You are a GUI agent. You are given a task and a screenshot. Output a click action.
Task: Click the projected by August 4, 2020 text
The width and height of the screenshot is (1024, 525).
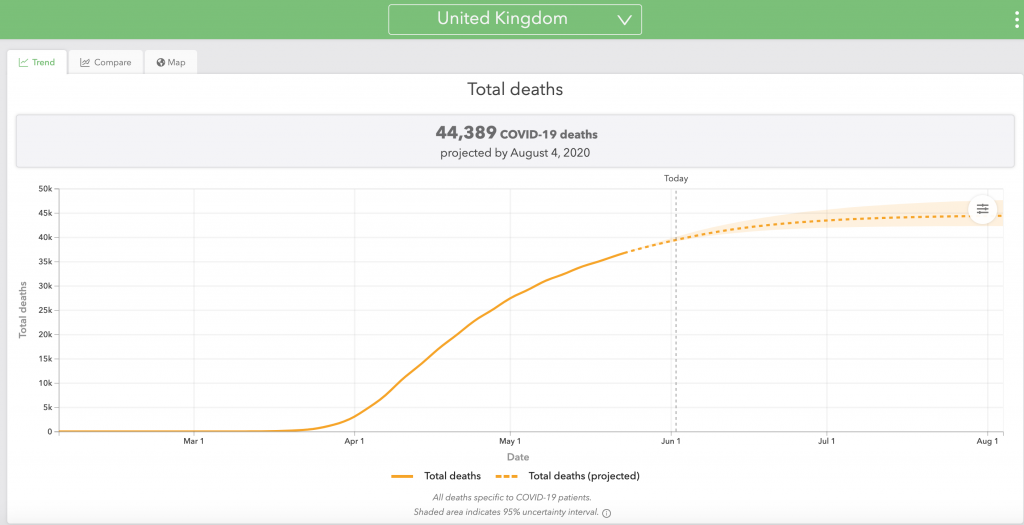point(515,154)
